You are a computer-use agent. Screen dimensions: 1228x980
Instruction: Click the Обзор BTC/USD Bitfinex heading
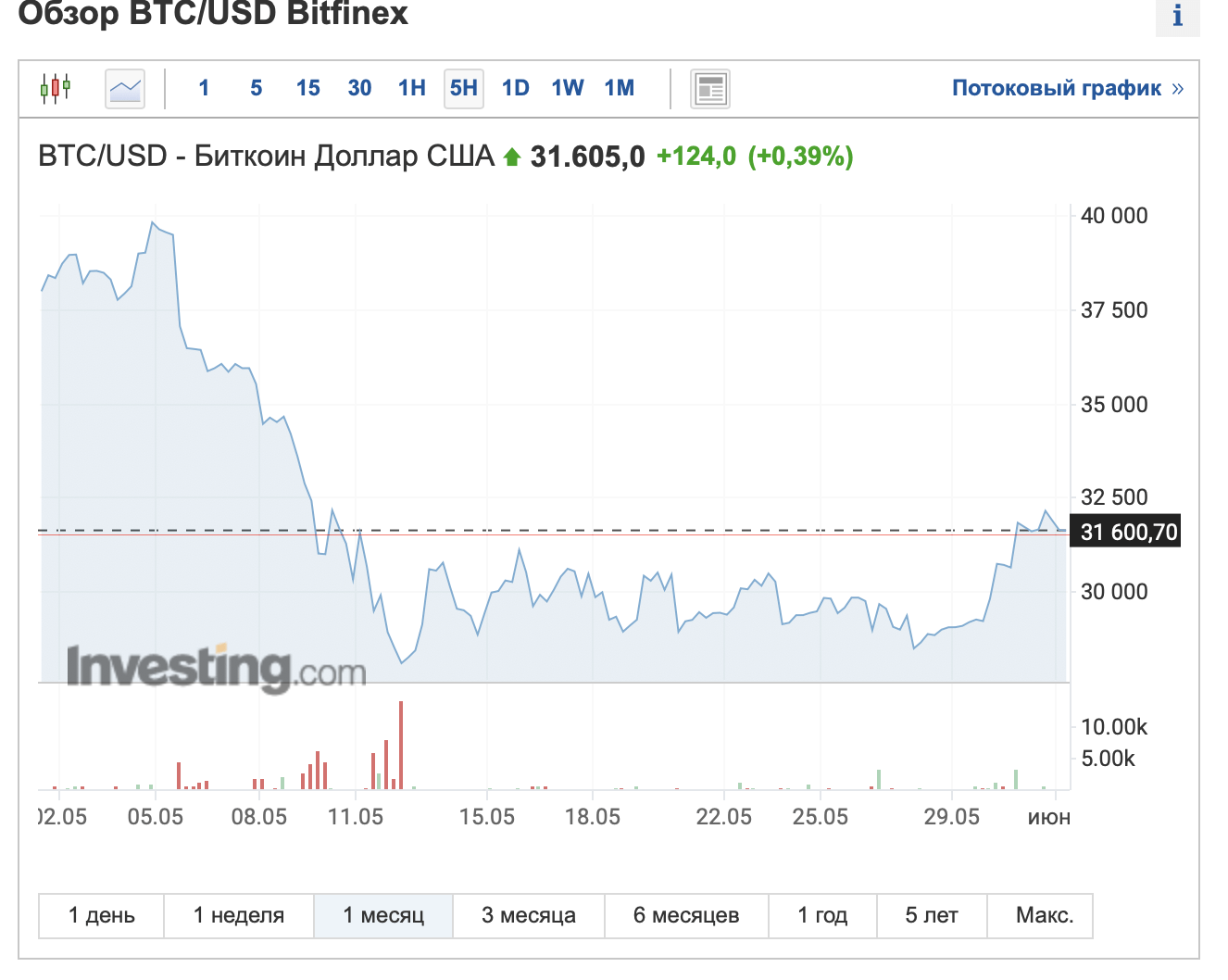click(x=213, y=14)
